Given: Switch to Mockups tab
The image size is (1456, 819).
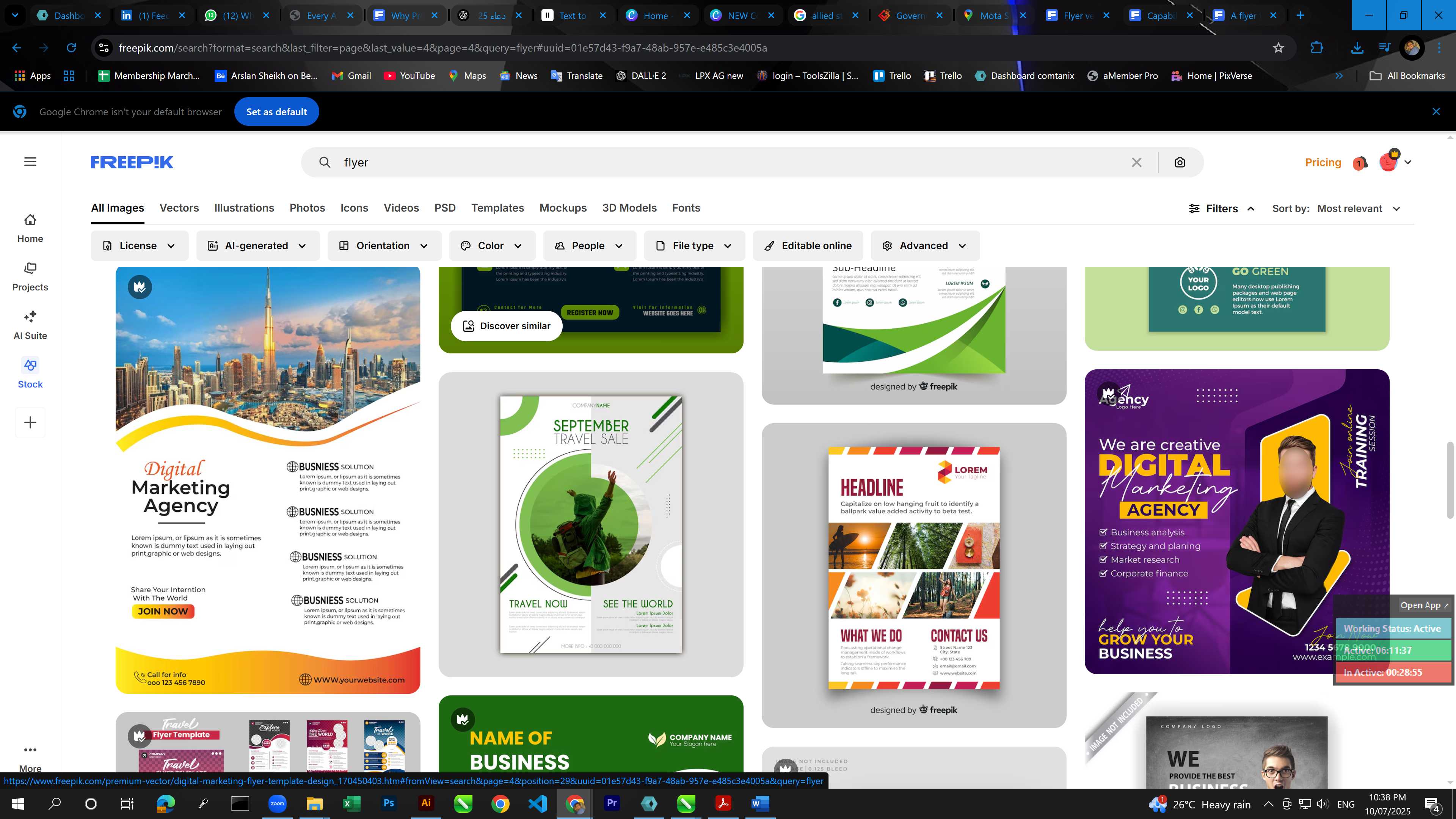Looking at the screenshot, I should 563,208.
